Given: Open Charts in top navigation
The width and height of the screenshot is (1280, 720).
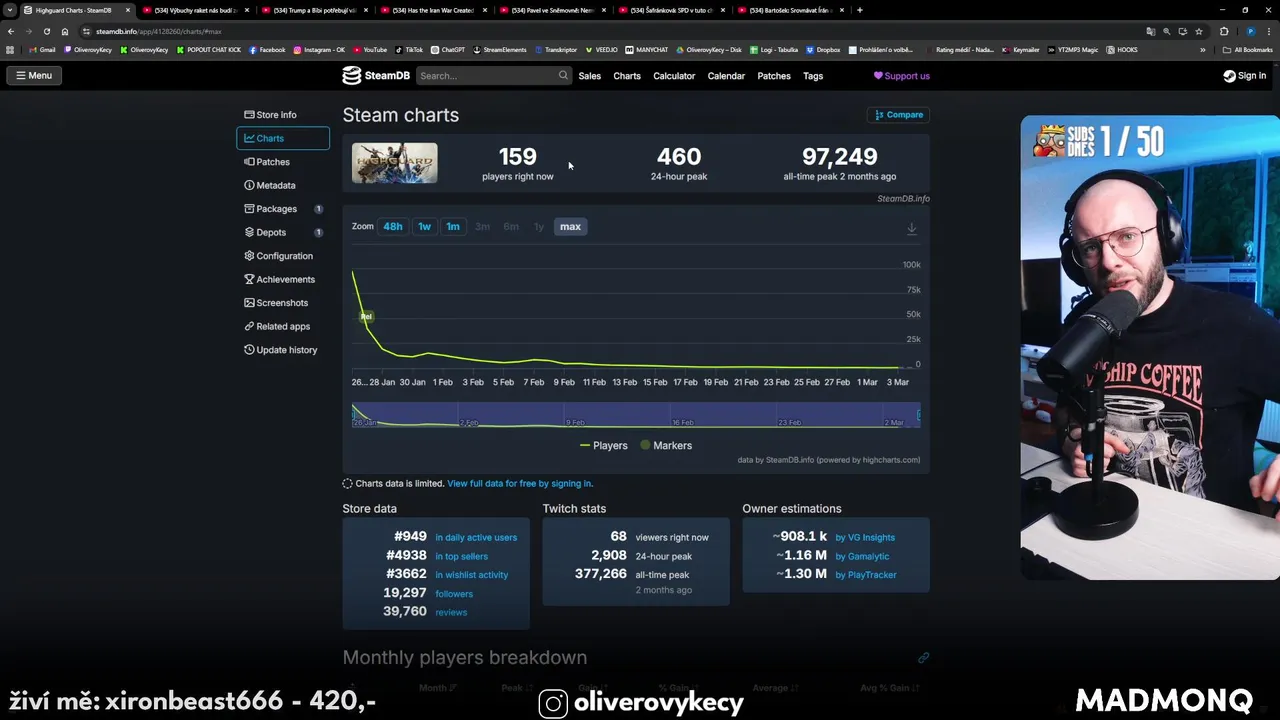Looking at the screenshot, I should click(627, 76).
